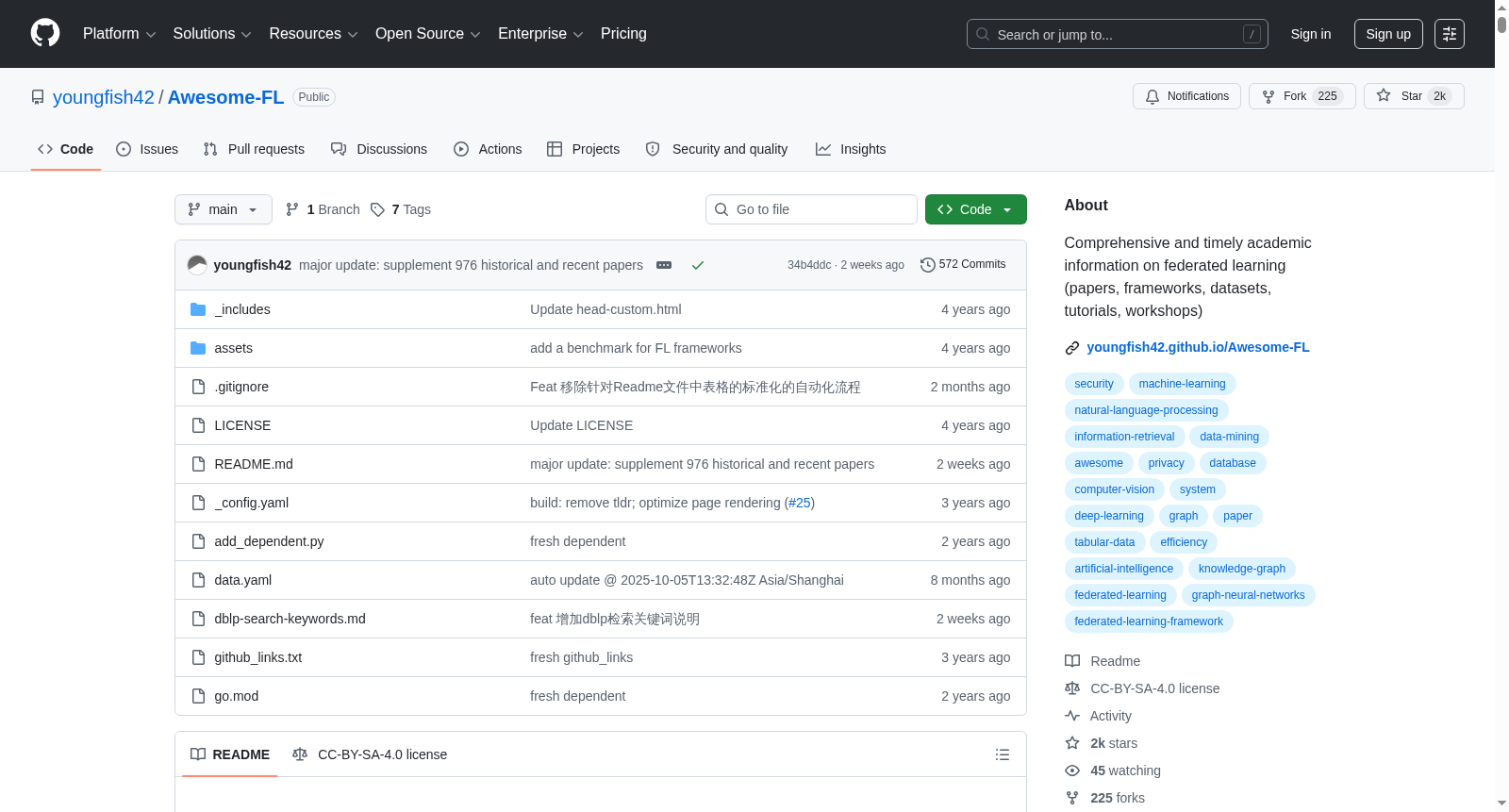The image size is (1509, 812).
Task: Click the Fork icon button
Action: click(1302, 96)
